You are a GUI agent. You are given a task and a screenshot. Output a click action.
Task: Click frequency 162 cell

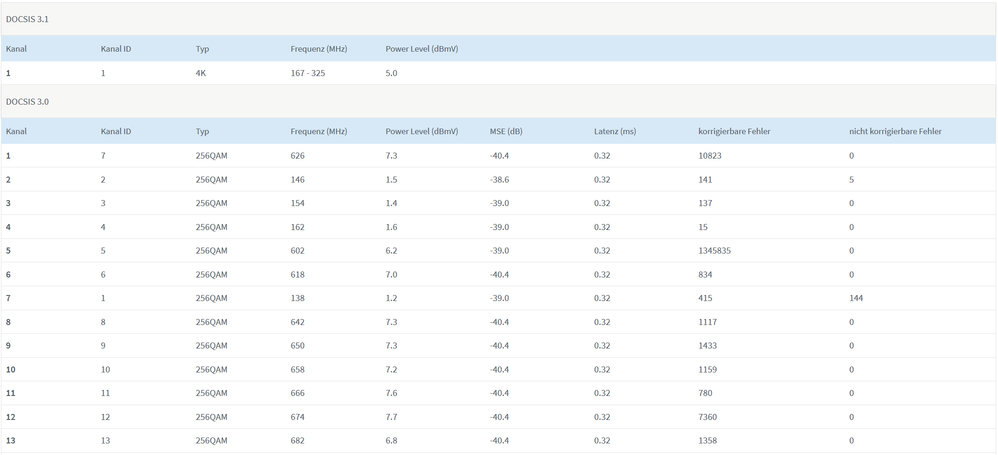click(x=297, y=227)
